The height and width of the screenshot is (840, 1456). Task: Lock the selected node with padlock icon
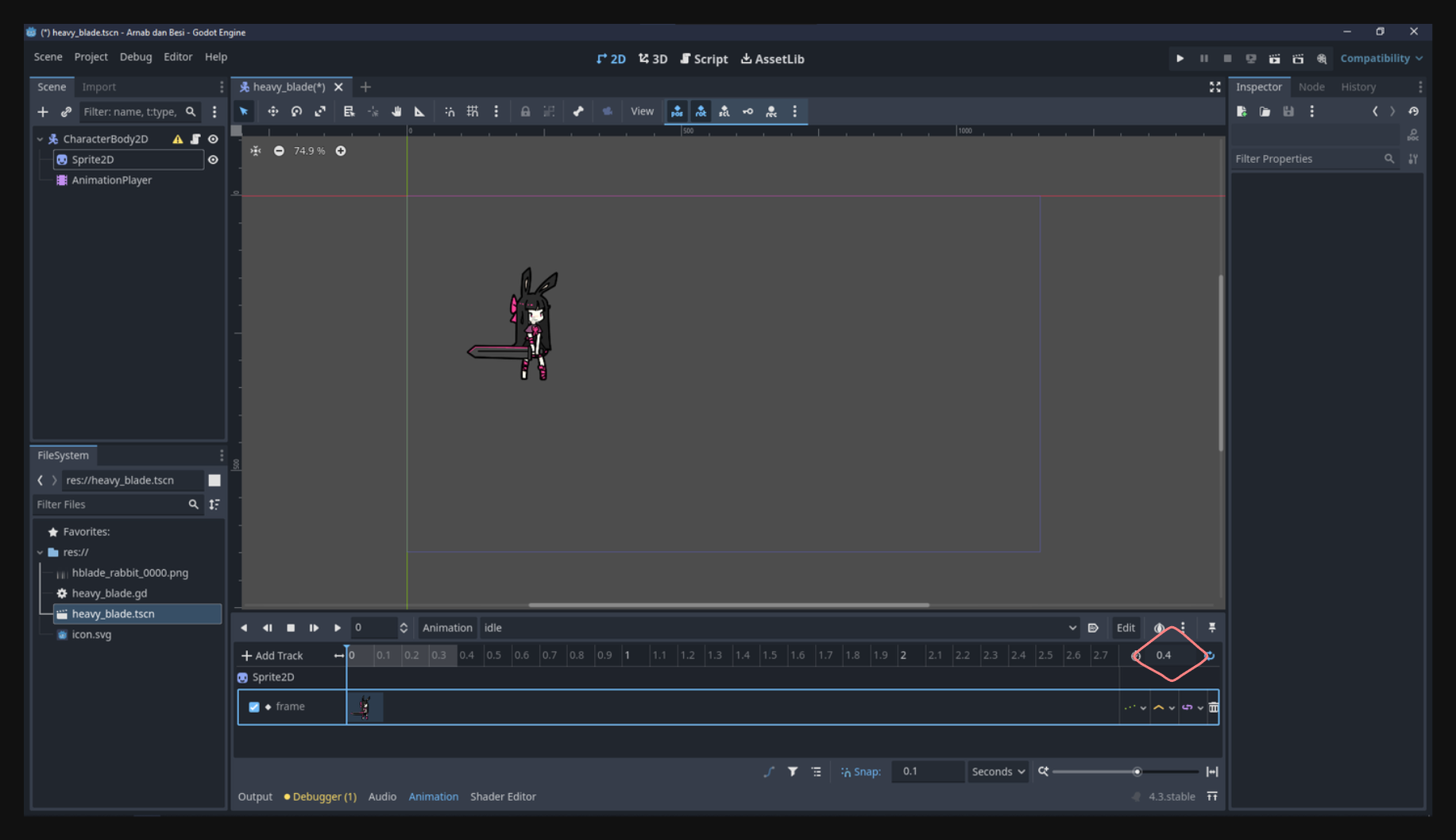525,111
